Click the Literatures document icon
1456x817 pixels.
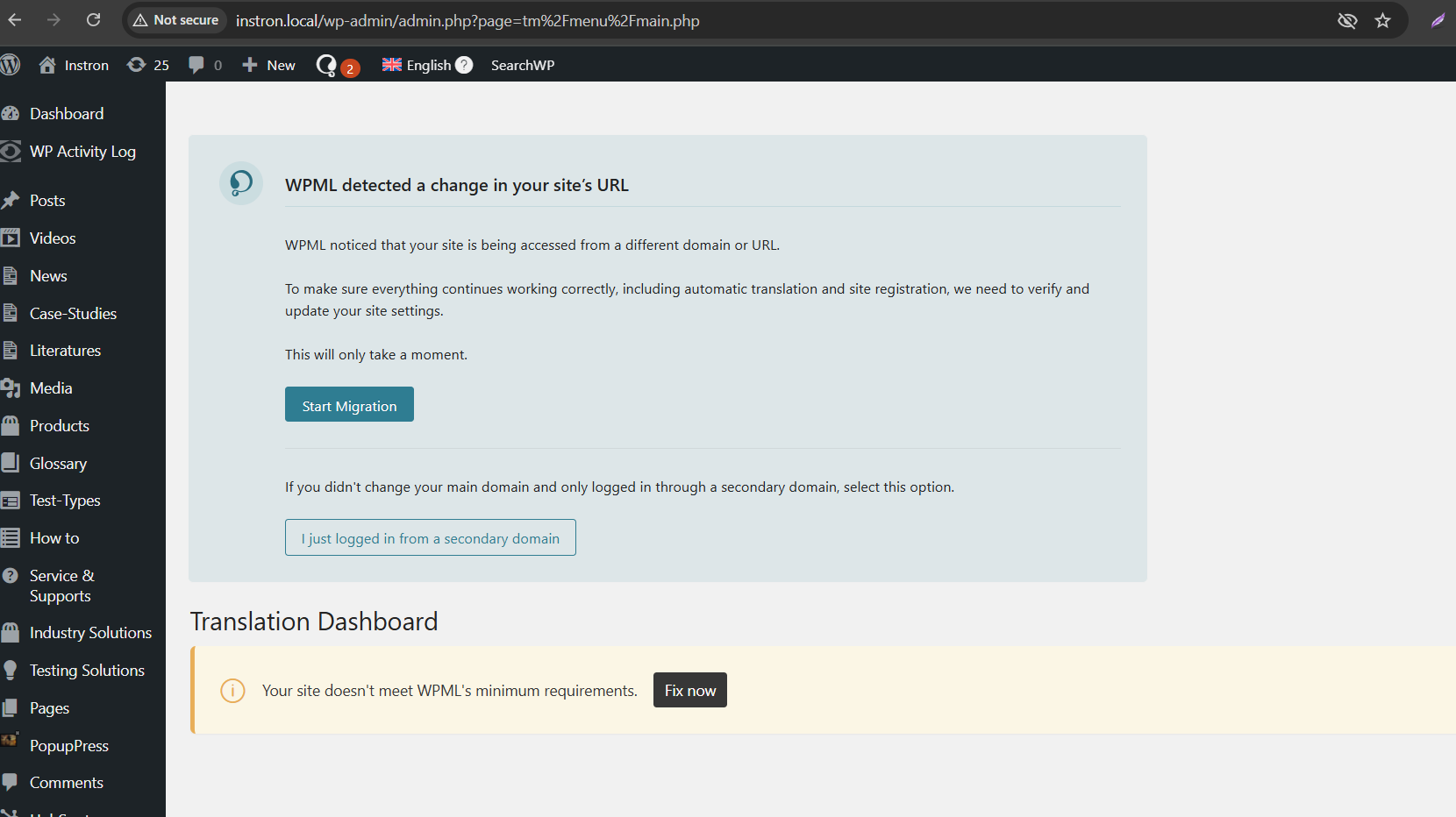pyautogui.click(x=11, y=351)
